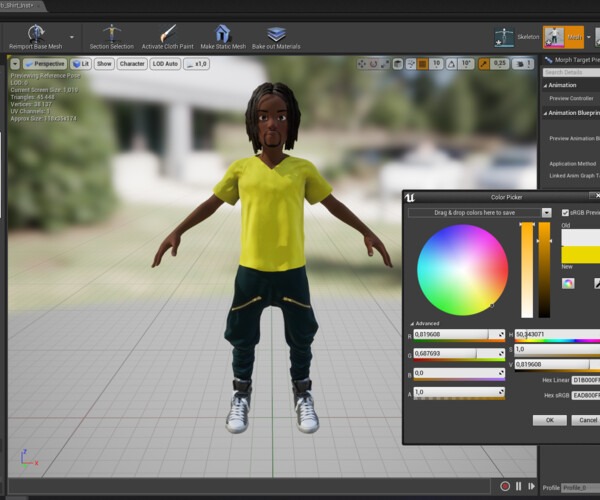The image size is (600, 500).
Task: Open camera speed settings icon
Action: [523, 64]
